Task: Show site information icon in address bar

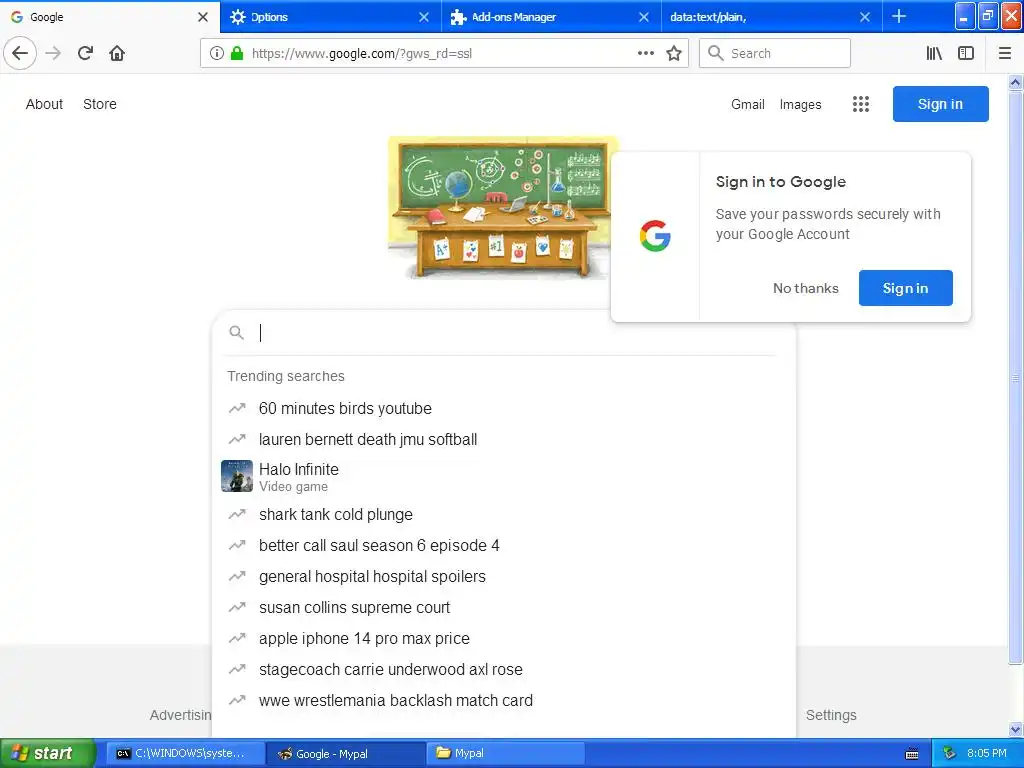Action: [217, 53]
